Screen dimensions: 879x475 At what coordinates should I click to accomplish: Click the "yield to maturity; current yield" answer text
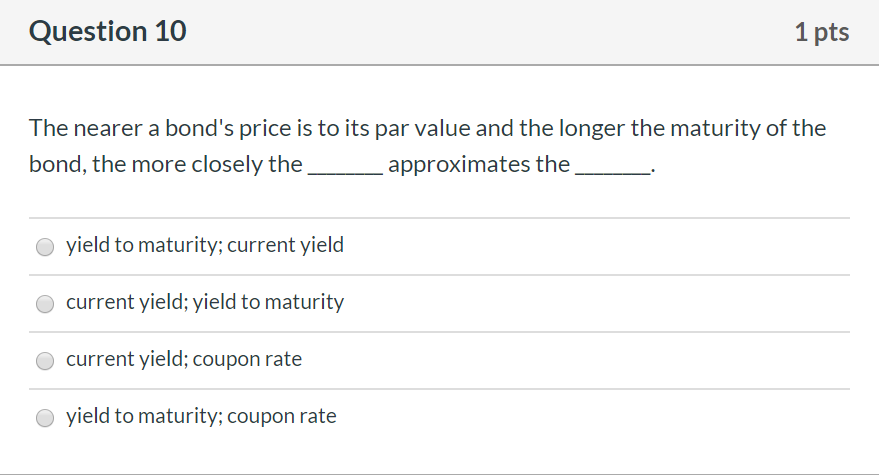[205, 245]
